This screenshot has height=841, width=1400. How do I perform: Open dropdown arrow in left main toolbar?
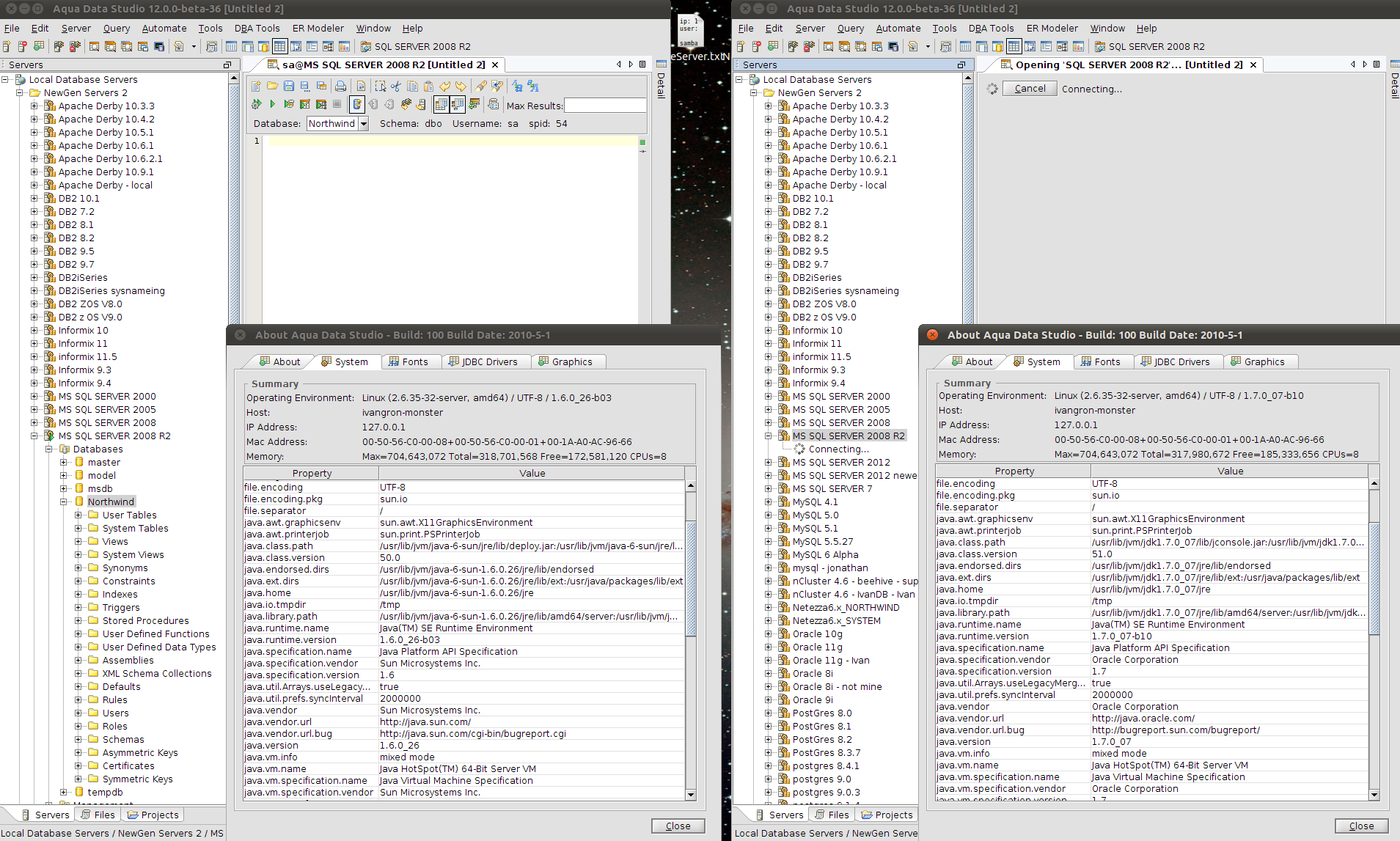point(194,46)
